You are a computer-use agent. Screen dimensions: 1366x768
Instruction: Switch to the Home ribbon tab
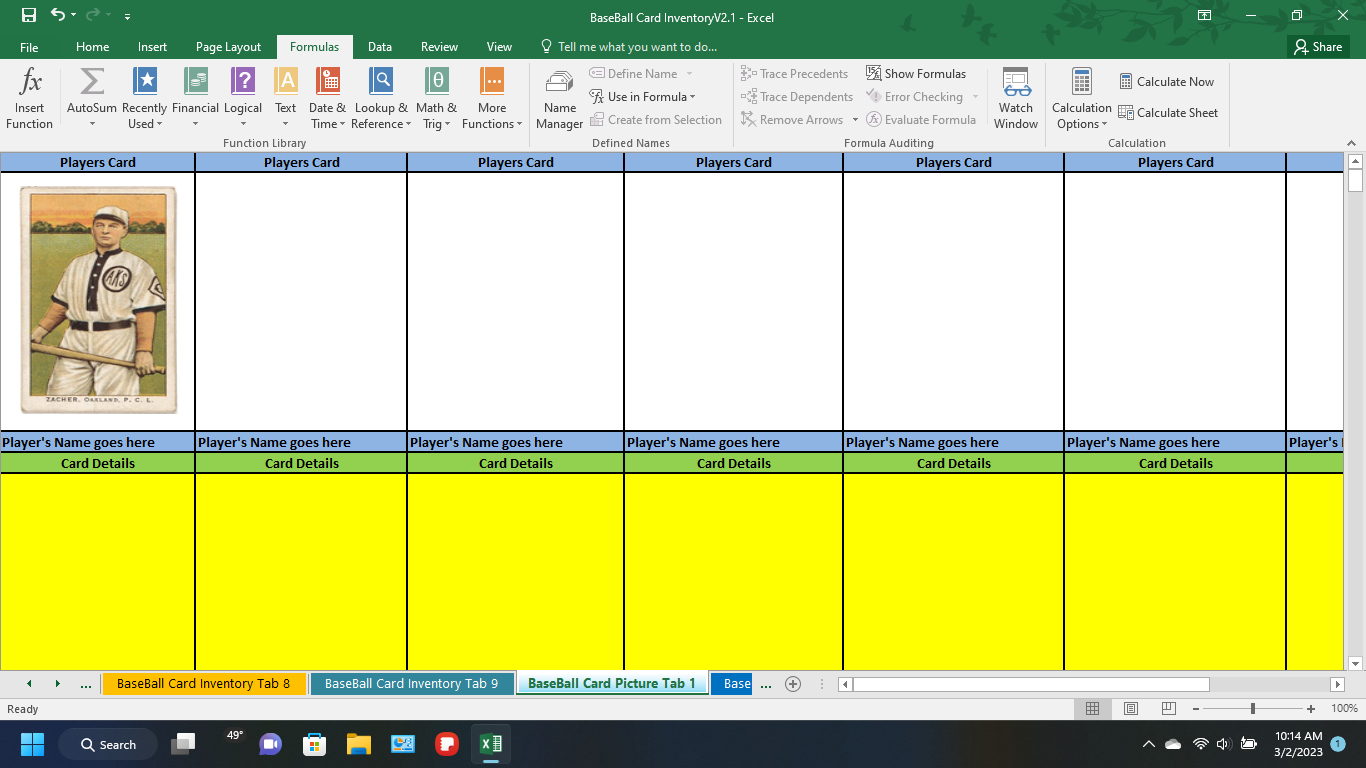pyautogui.click(x=93, y=47)
